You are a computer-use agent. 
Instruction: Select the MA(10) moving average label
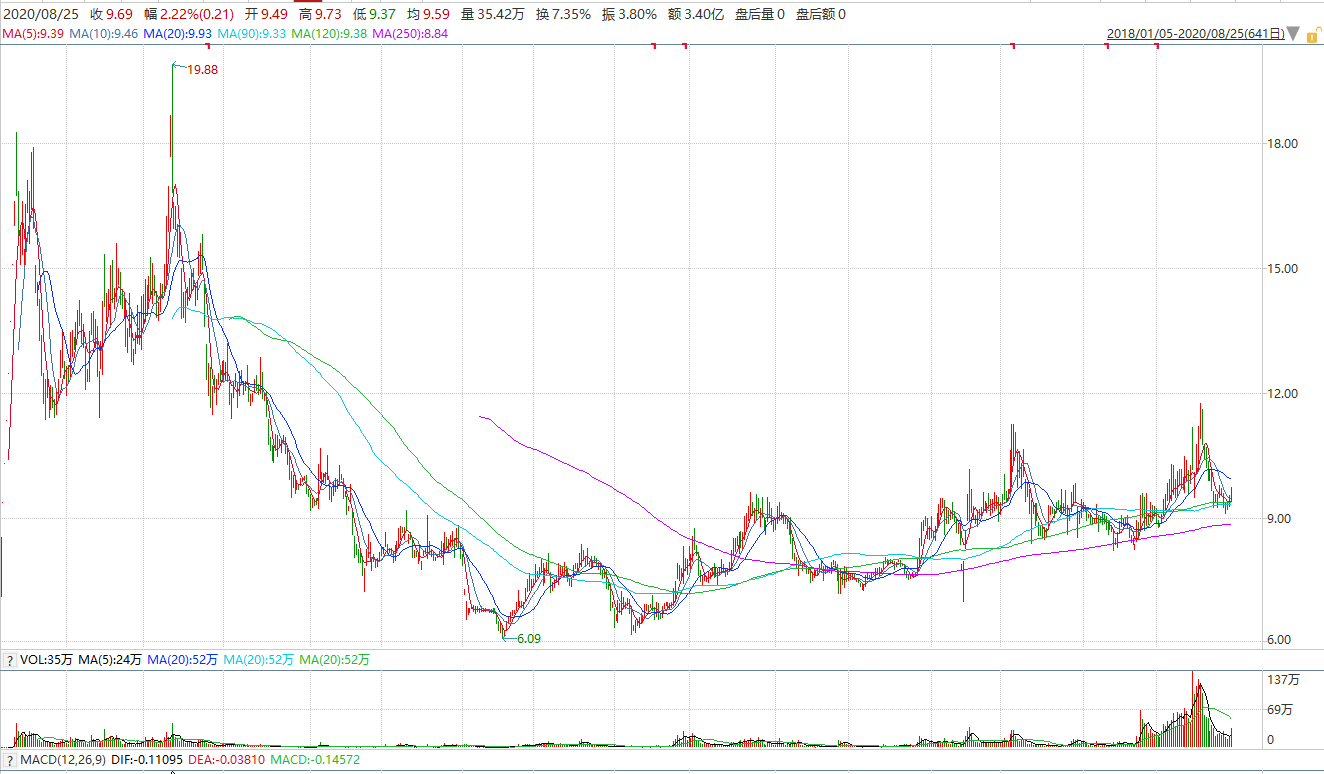click(x=104, y=34)
